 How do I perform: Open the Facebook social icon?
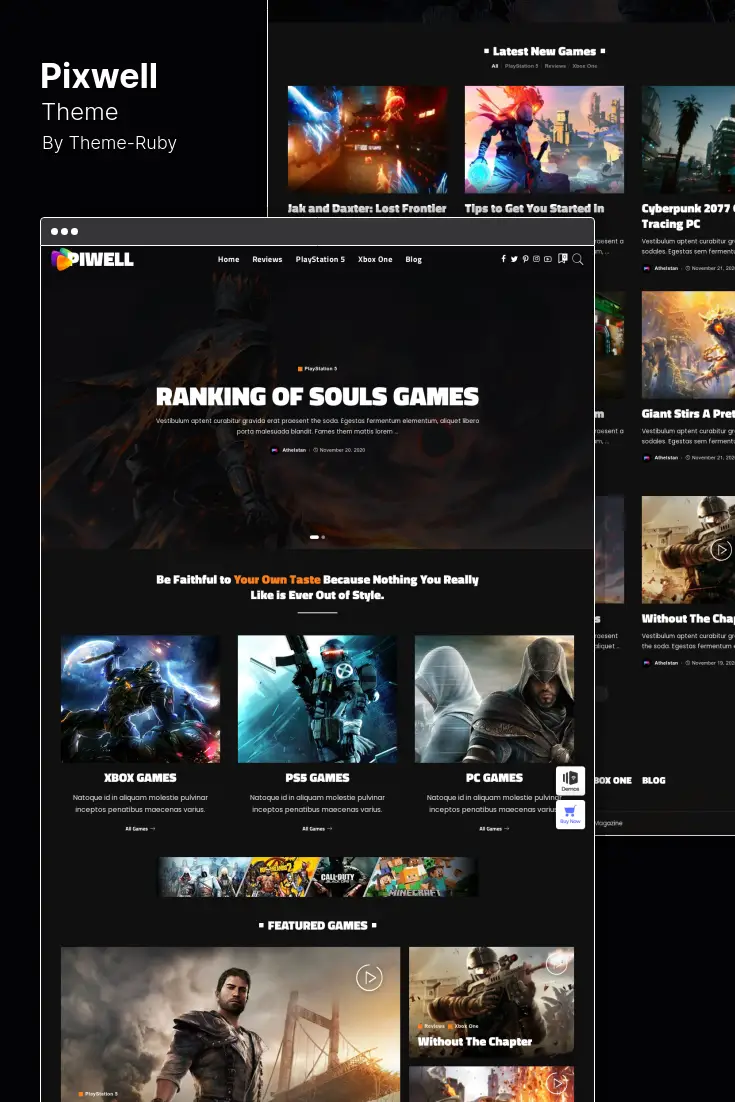pyautogui.click(x=503, y=259)
